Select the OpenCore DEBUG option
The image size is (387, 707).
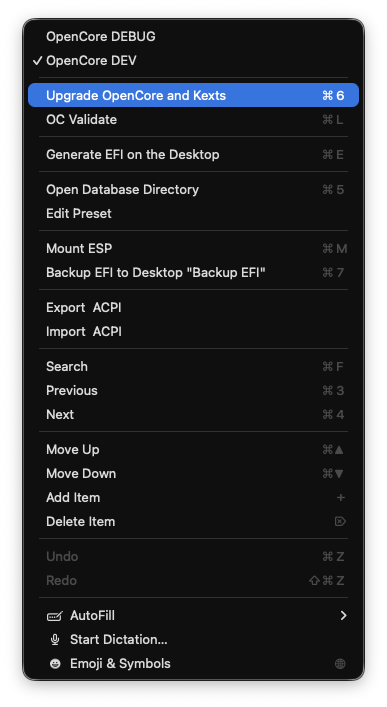(x=194, y=37)
